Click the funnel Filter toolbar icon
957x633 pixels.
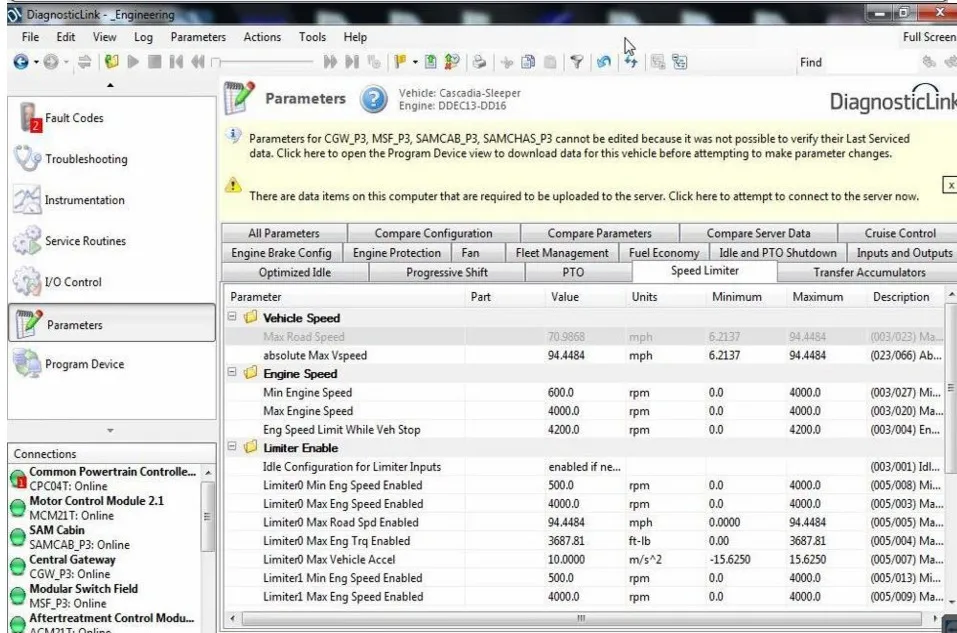pyautogui.click(x=577, y=62)
